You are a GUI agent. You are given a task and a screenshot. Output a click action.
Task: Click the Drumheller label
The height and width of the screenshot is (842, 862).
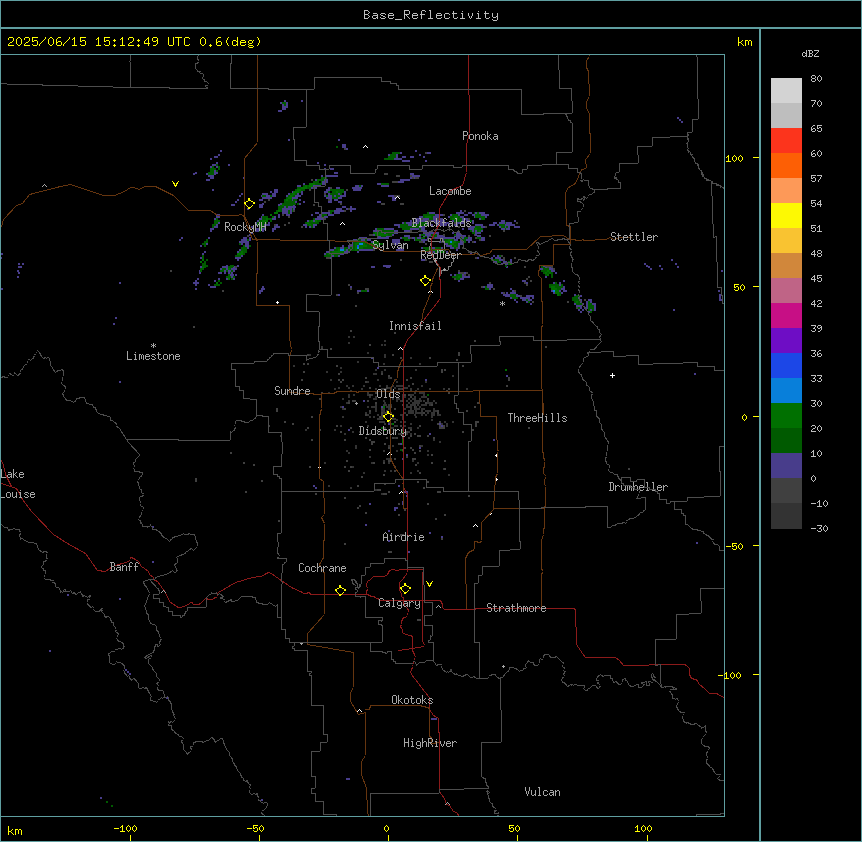pos(638,487)
